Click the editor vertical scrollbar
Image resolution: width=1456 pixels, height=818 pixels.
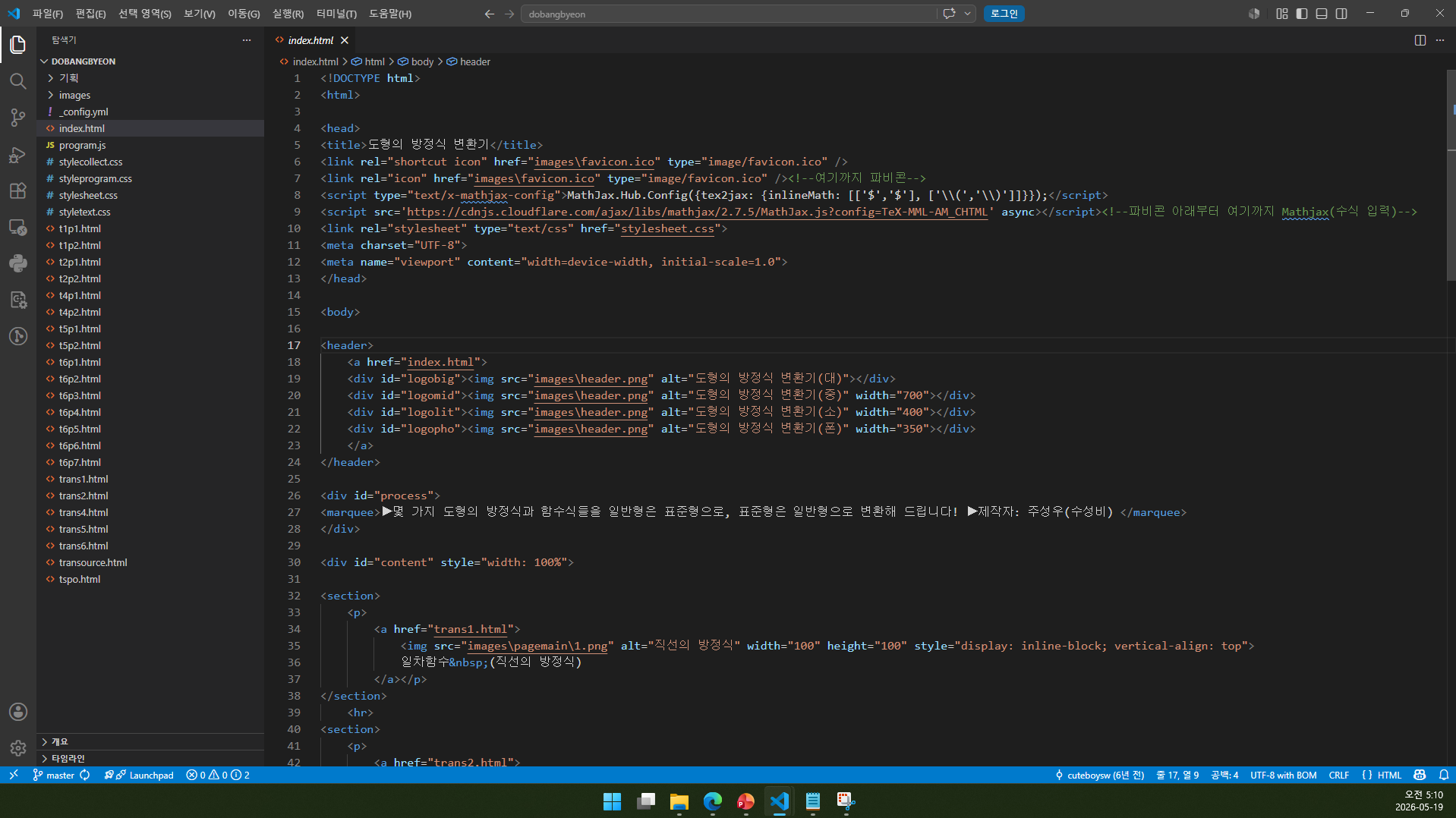click(x=1451, y=175)
